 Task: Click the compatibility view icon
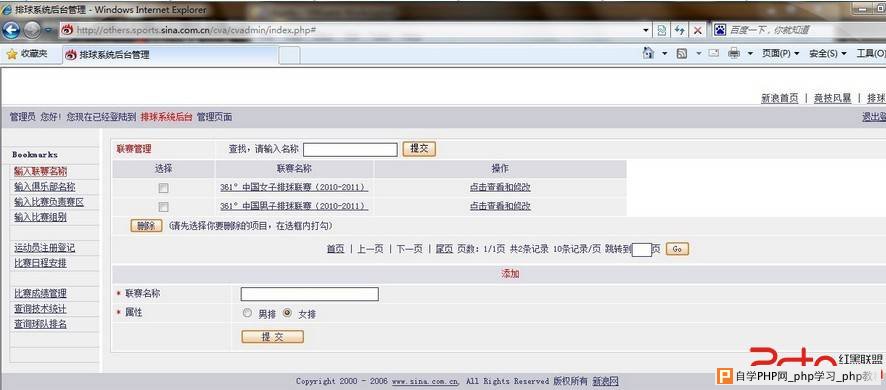click(x=662, y=31)
